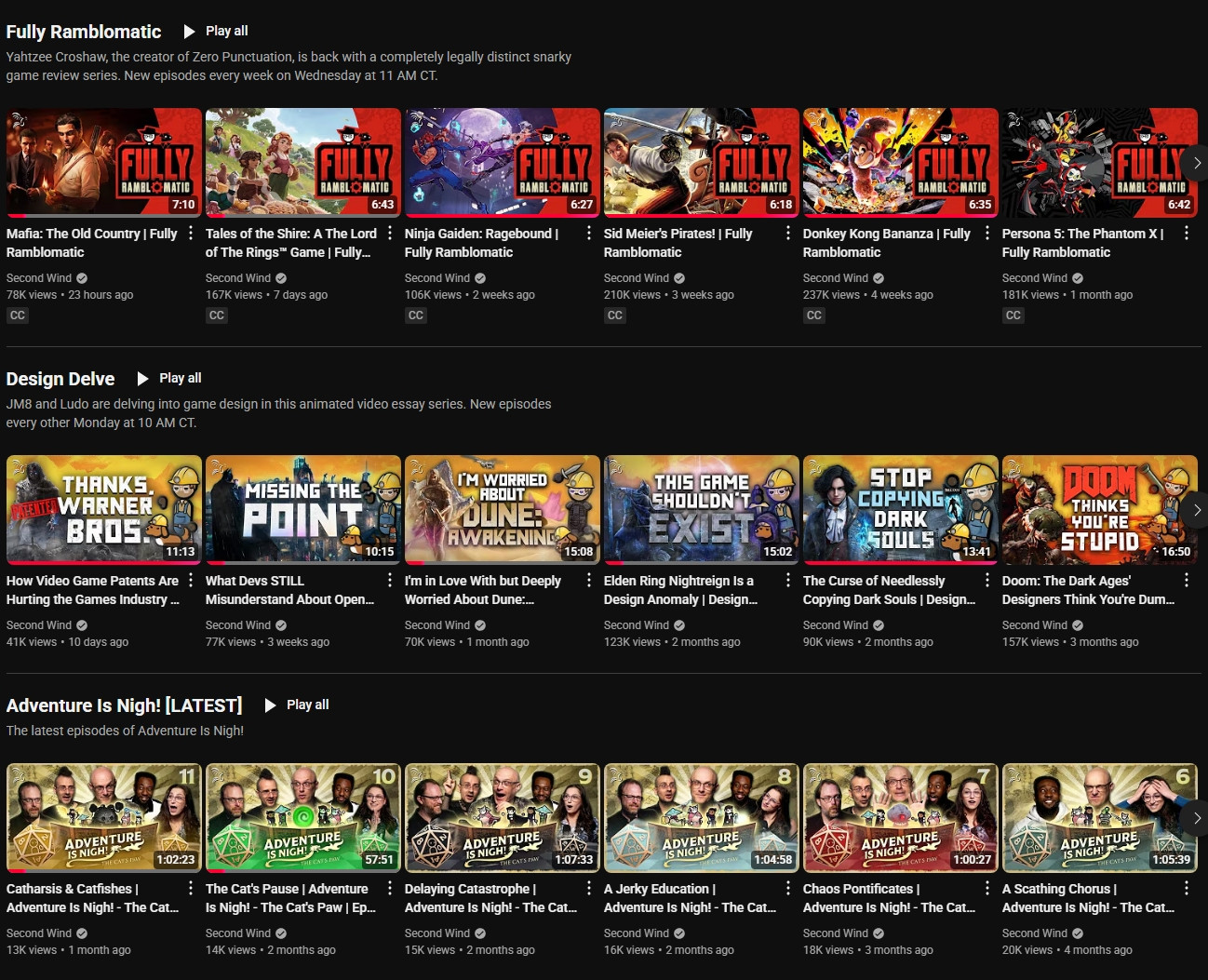Show next videos in Adventure Is Nigh! row
This screenshot has height=980, width=1208.
point(1196,818)
